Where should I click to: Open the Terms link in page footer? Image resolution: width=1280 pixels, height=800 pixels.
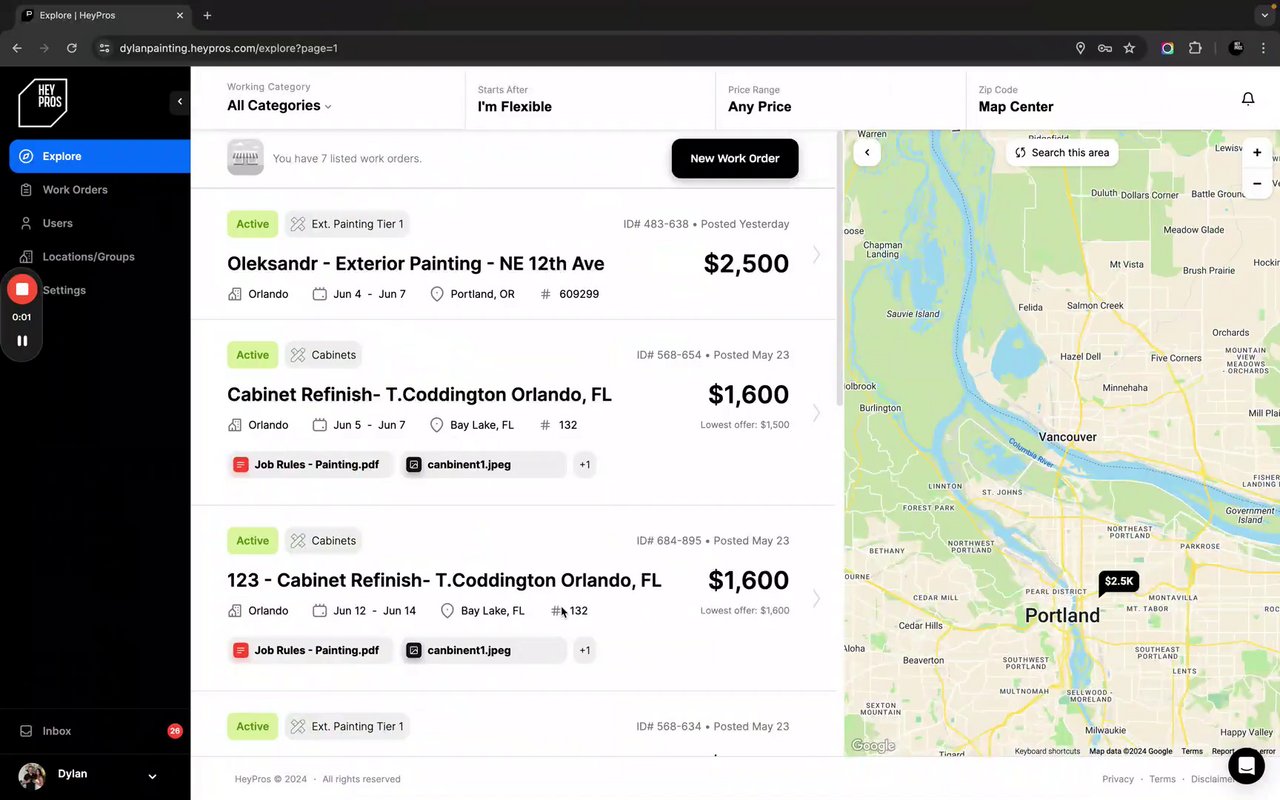click(1162, 780)
